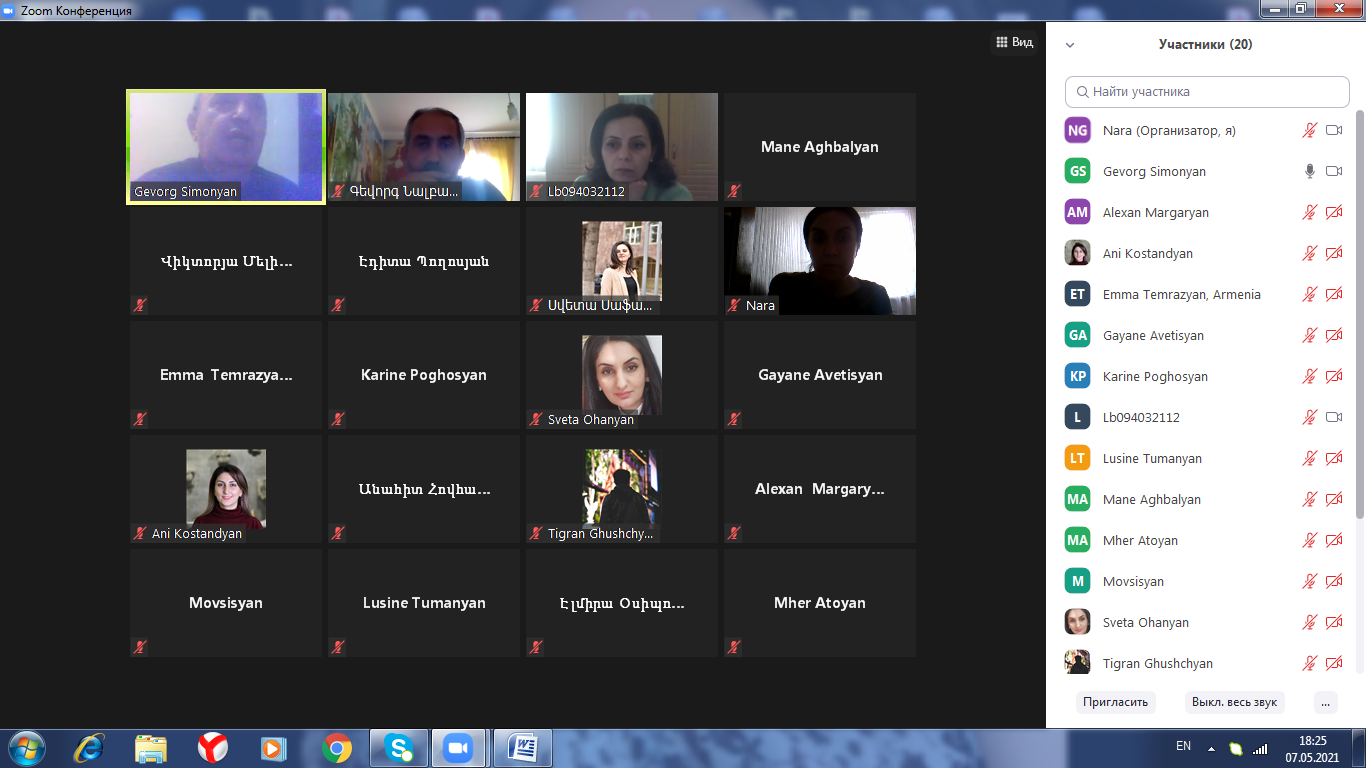This screenshot has height=768, width=1366.
Task: Click Ani Kostandyan's disabled camera icon
Action: tap(1333, 253)
